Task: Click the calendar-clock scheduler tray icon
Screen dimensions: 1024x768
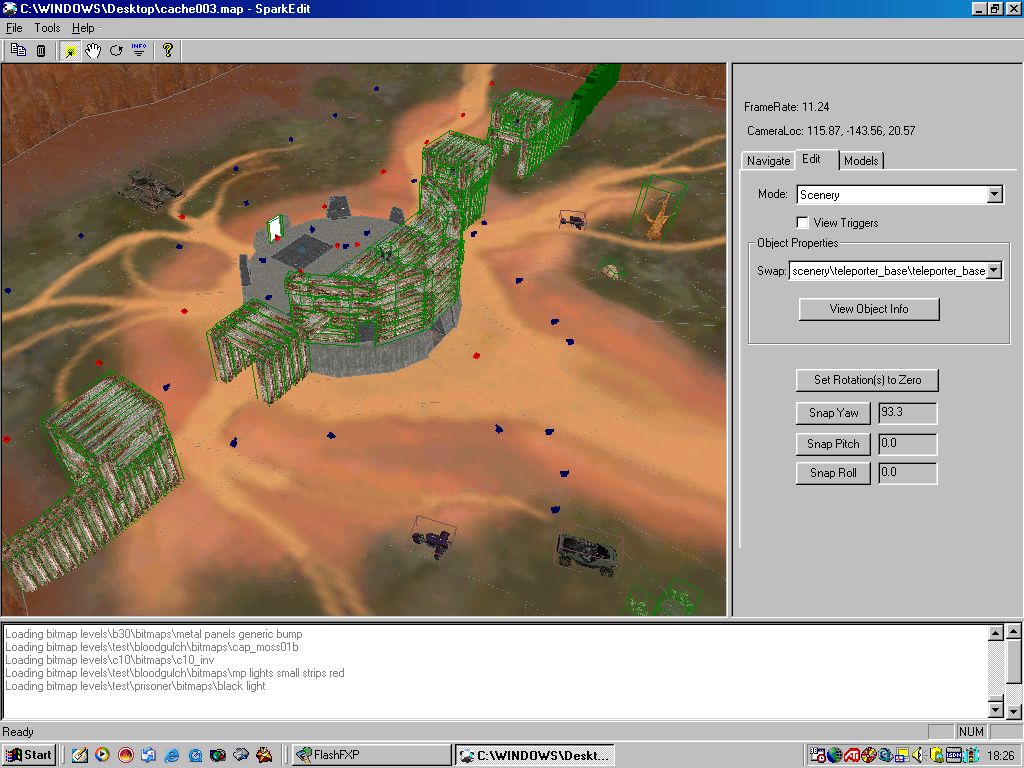Action: [818, 755]
